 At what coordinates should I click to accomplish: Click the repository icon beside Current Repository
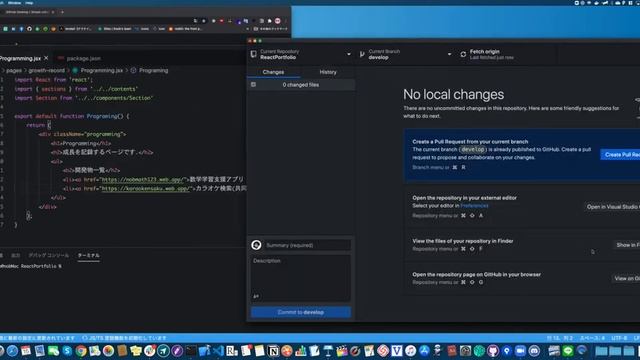tap(253, 54)
